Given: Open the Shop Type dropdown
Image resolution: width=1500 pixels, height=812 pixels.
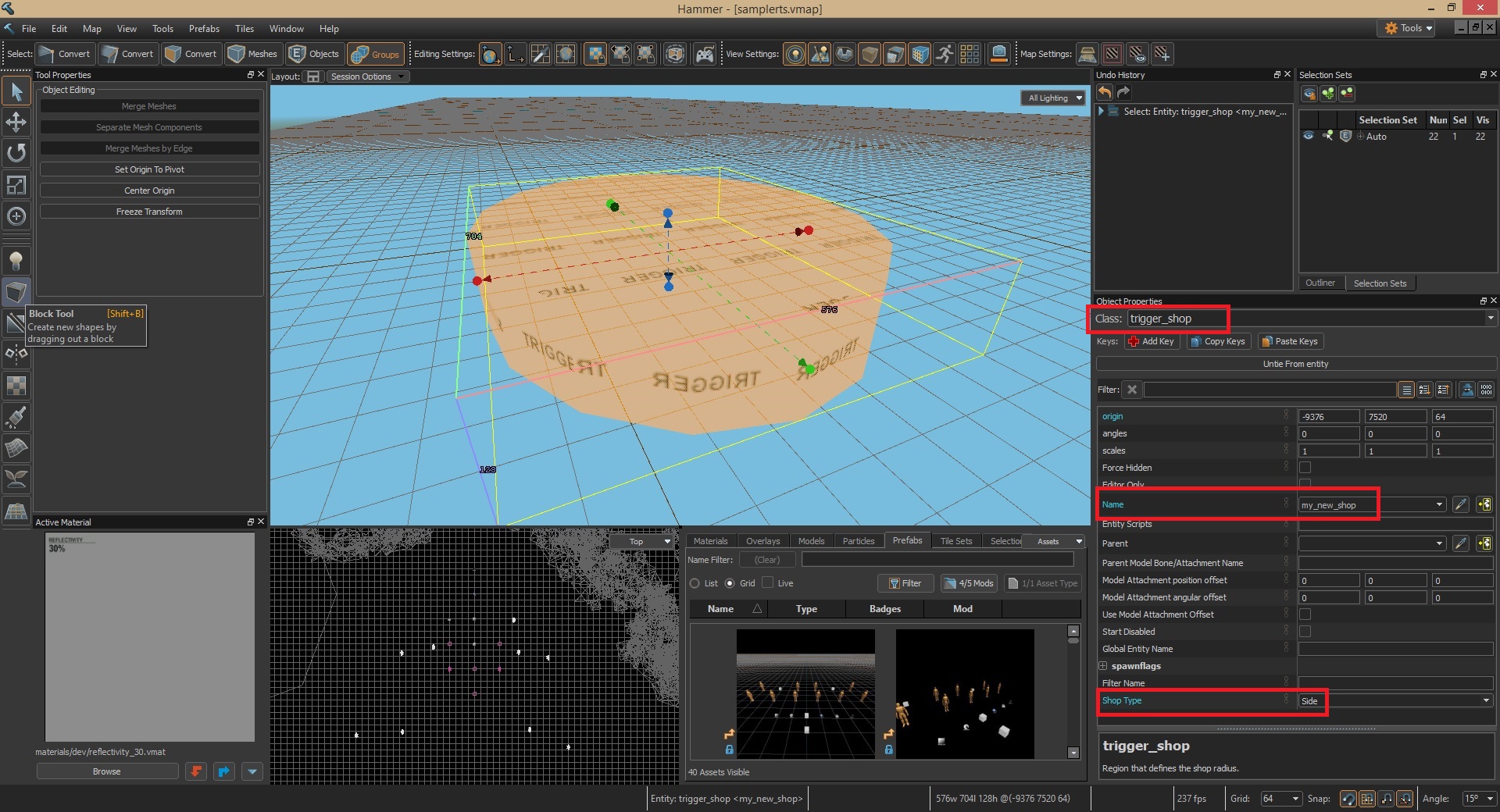Looking at the screenshot, I should 1395,700.
